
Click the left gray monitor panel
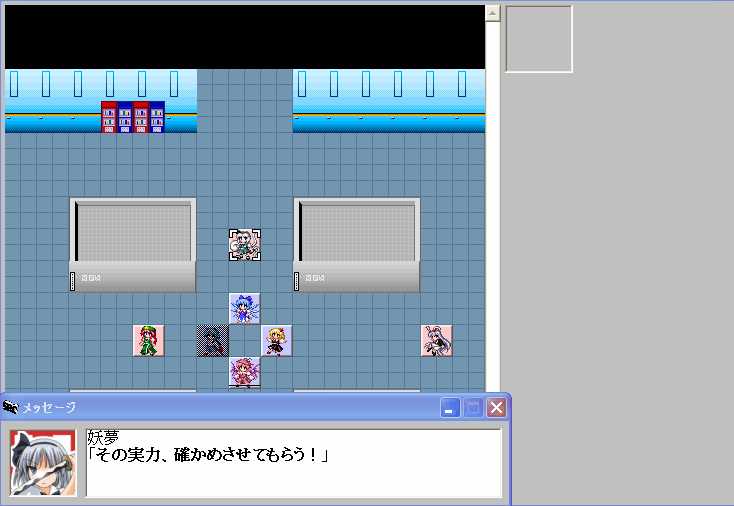pos(133,245)
